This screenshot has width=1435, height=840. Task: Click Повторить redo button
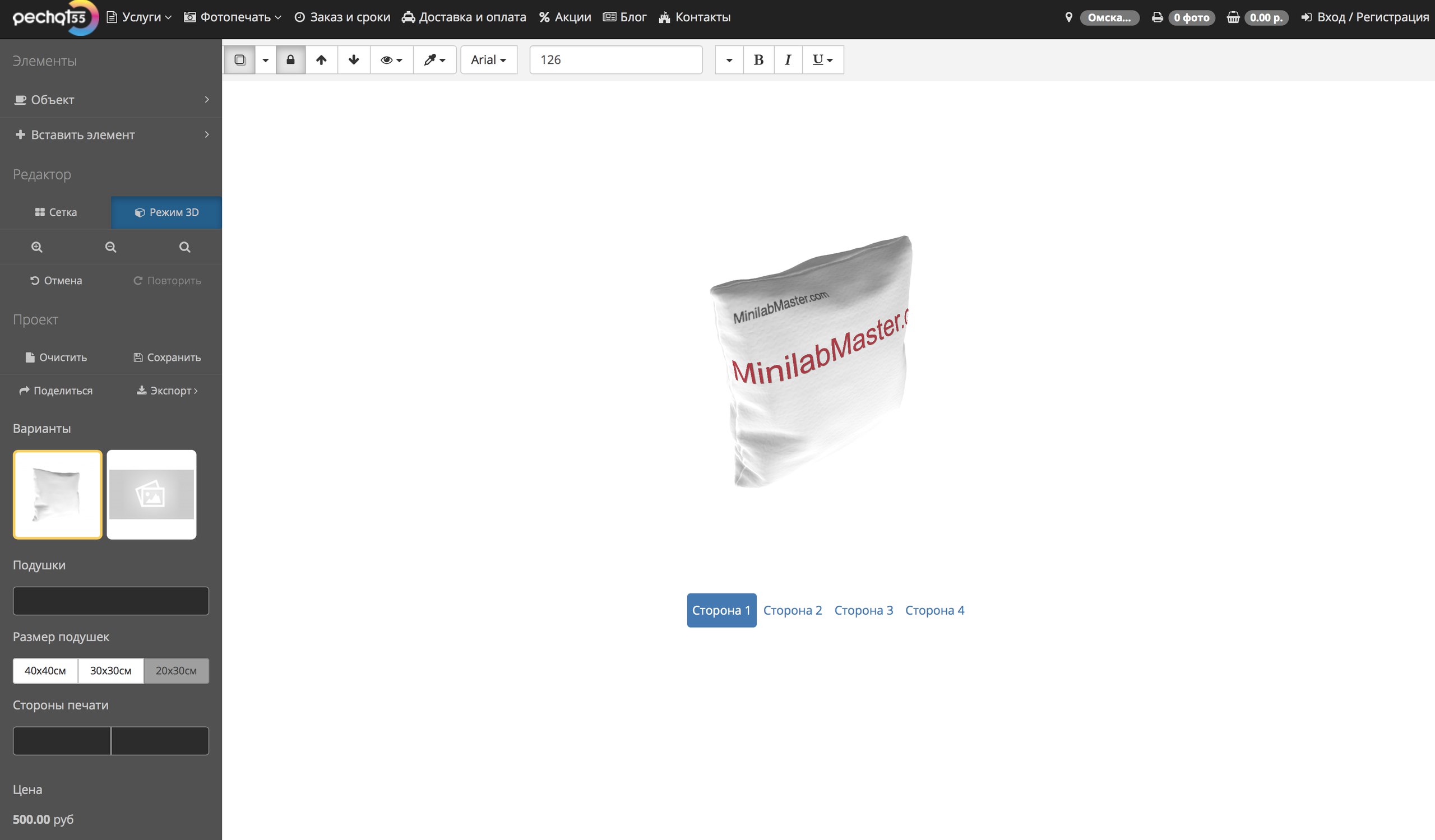click(x=167, y=281)
